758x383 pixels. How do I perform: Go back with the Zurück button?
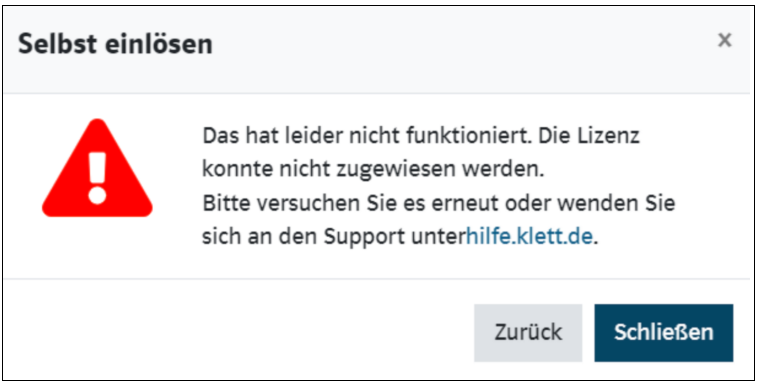(x=528, y=333)
